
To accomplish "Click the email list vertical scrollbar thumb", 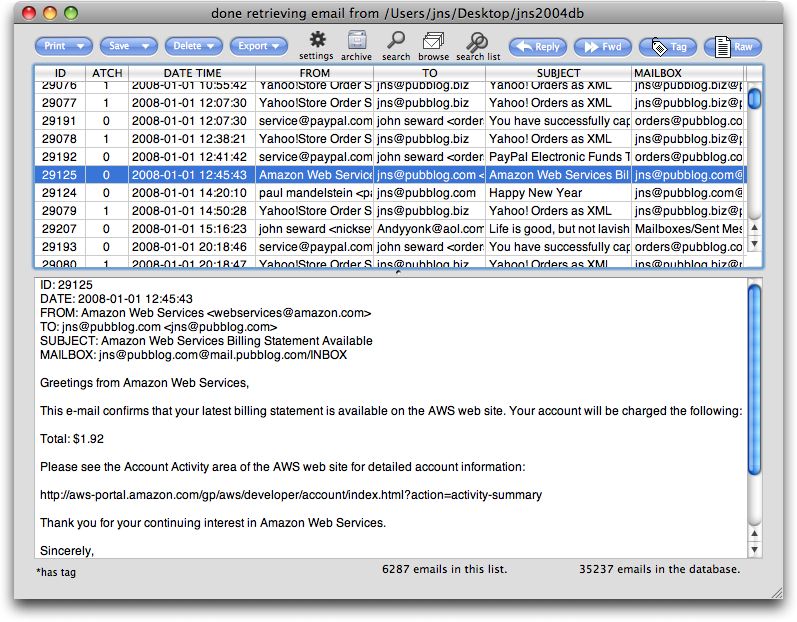I will [755, 98].
